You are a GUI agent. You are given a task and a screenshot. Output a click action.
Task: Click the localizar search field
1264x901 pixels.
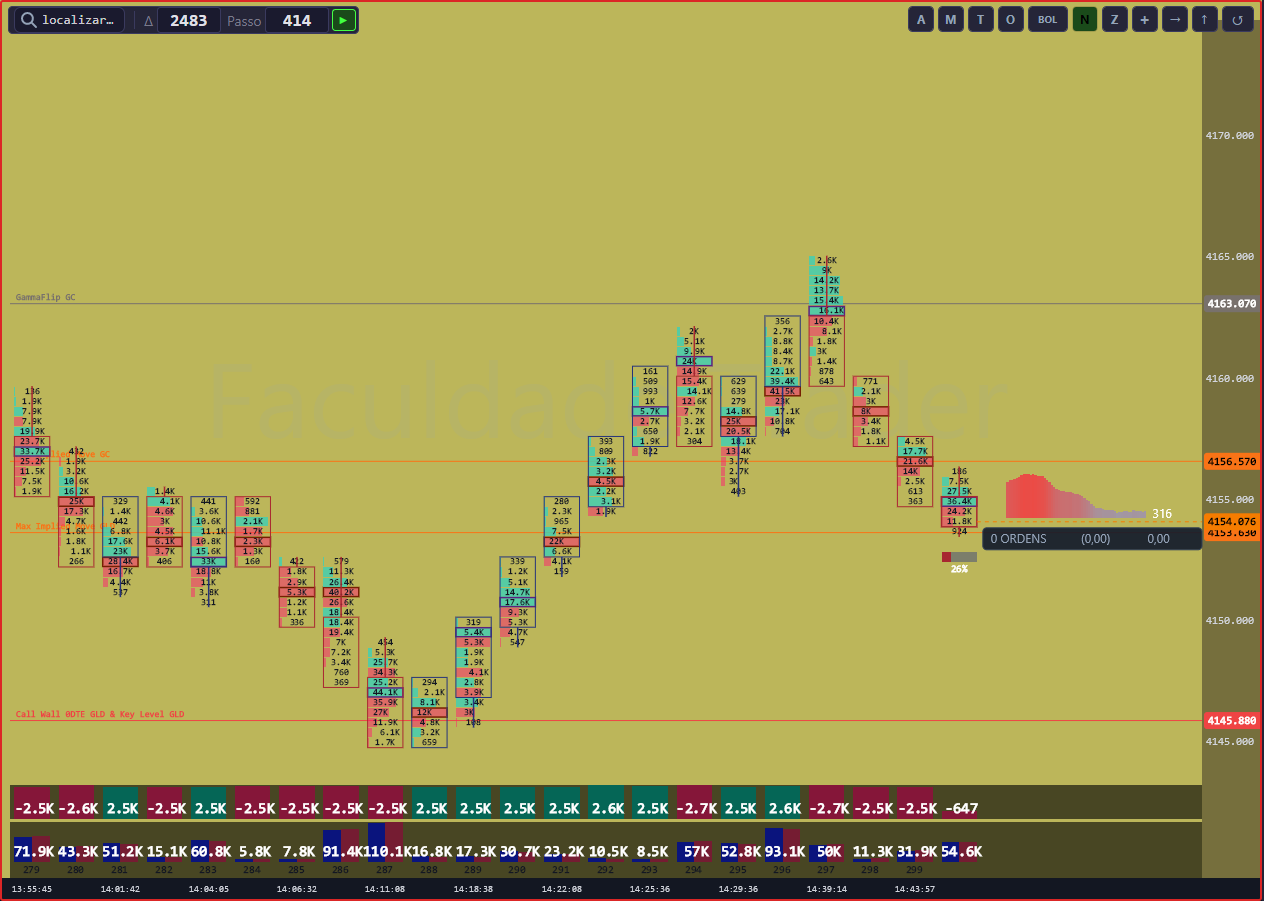click(x=70, y=20)
